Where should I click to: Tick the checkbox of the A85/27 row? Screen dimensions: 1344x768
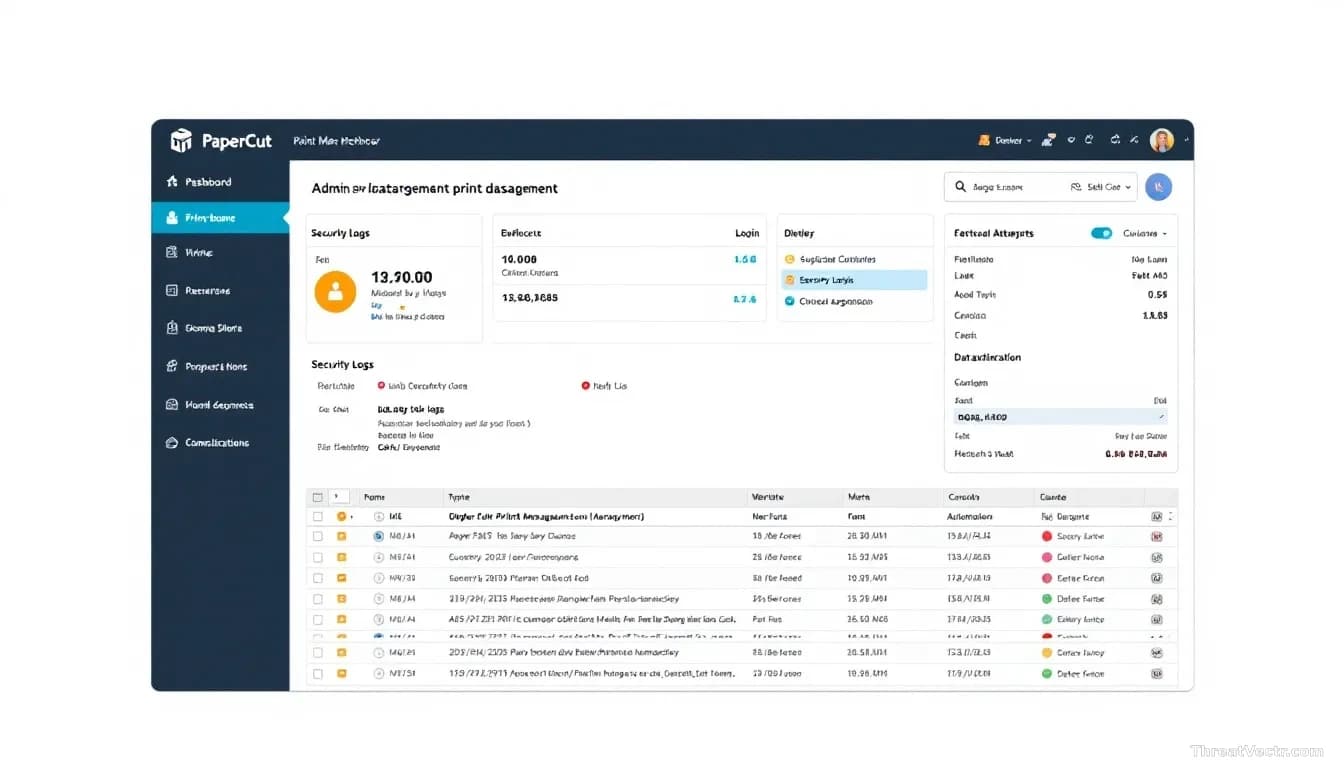pos(318,620)
